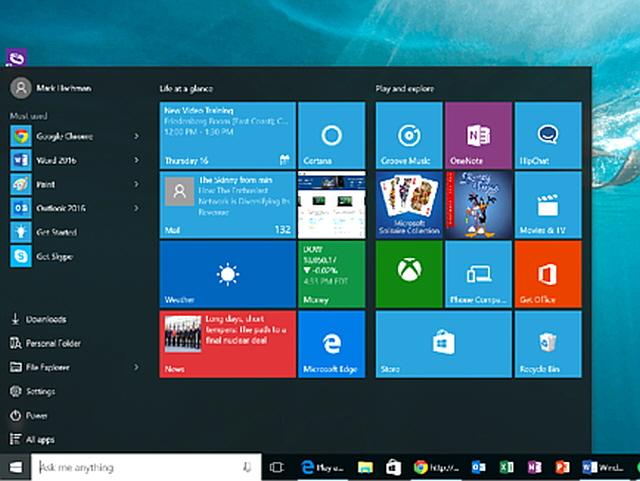Launch the Microsoft Edge tile
This screenshot has width=640, height=481.
331,344
